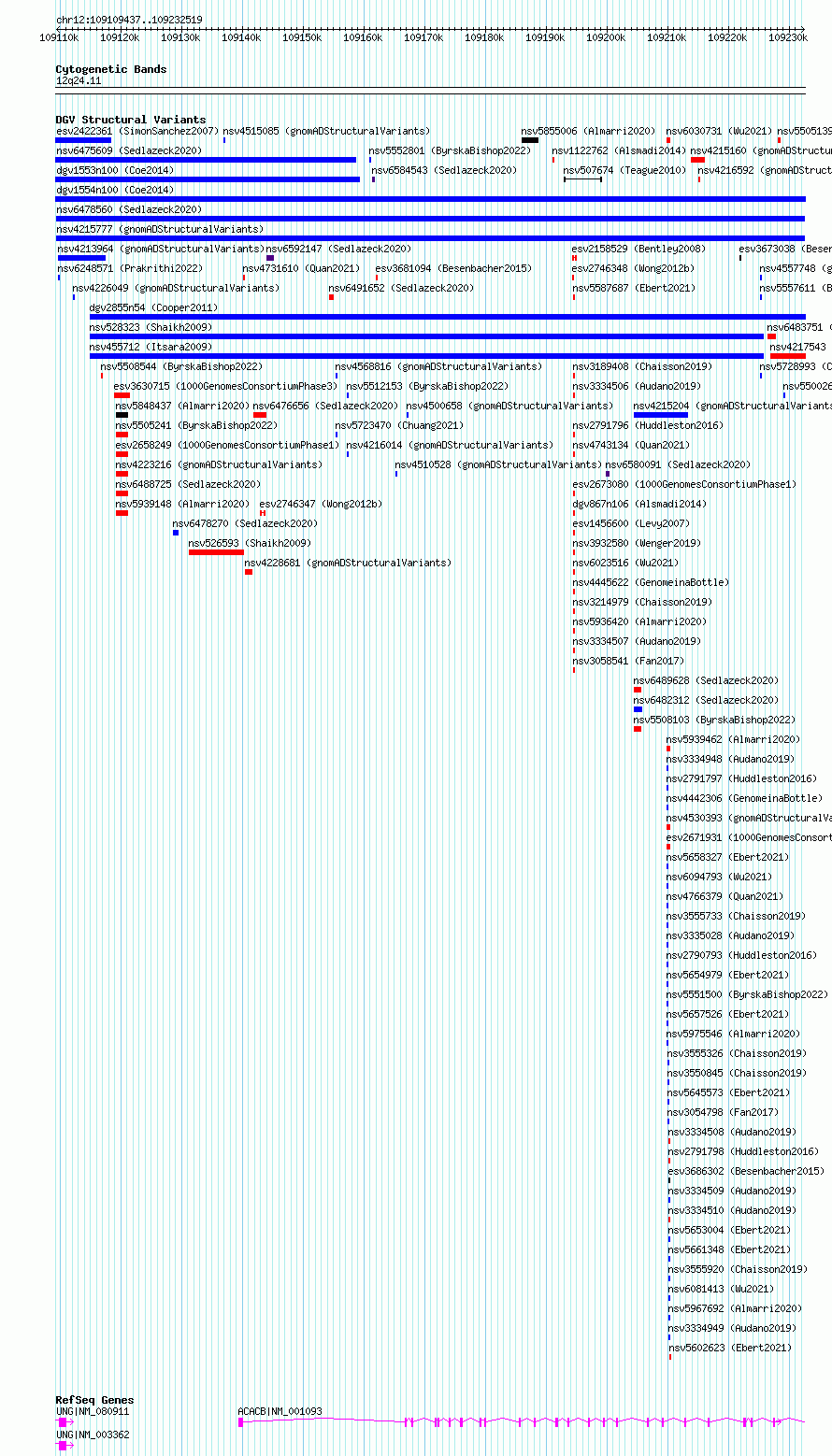Screen dimensions: 832x1456
Task: Select dgv1554n100 Coe2014 label
Action: (x=115, y=190)
